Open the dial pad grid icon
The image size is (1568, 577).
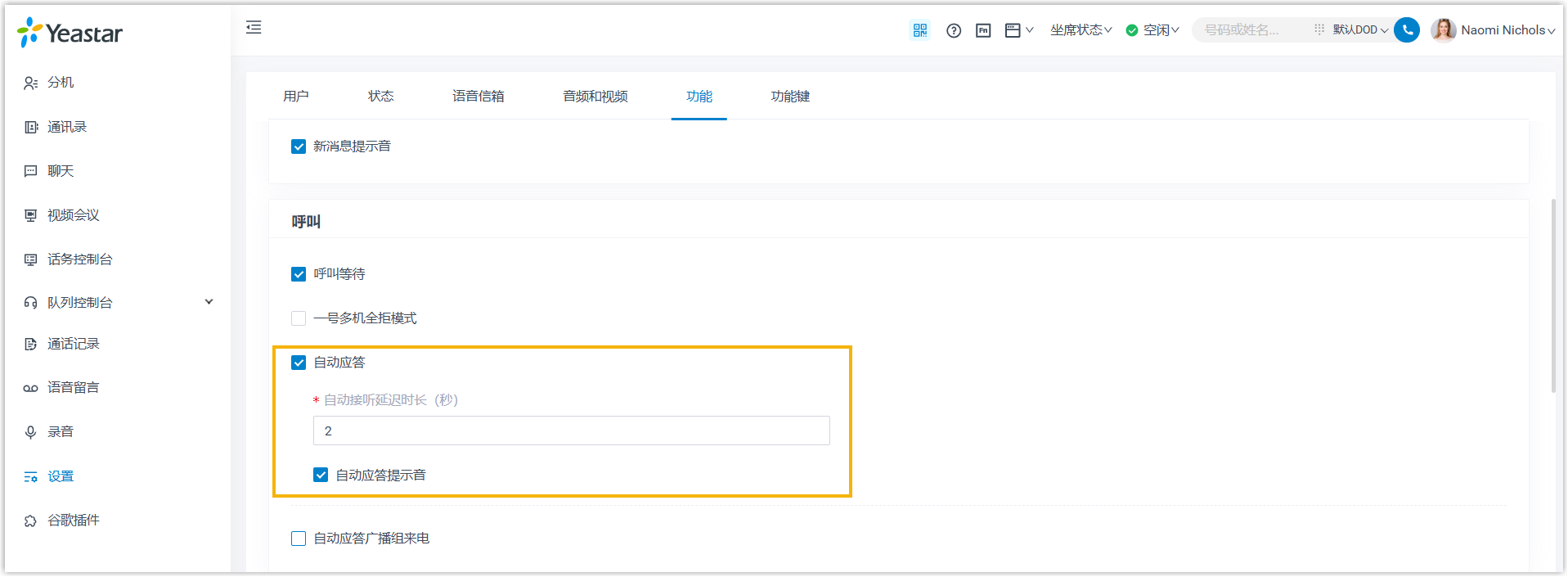(x=1319, y=29)
